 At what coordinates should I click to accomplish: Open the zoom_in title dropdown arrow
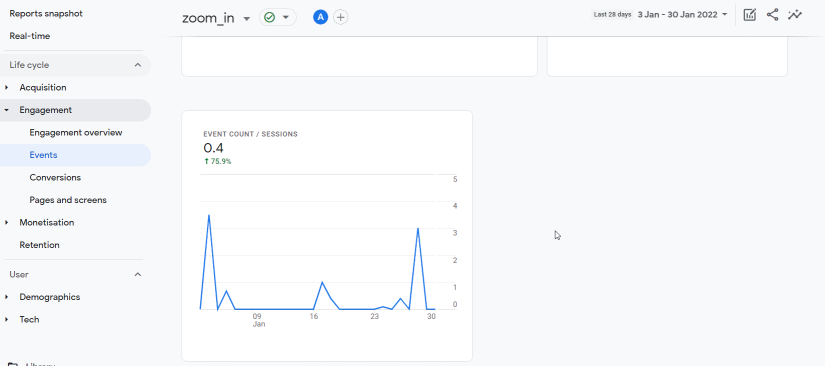pyautogui.click(x=246, y=18)
